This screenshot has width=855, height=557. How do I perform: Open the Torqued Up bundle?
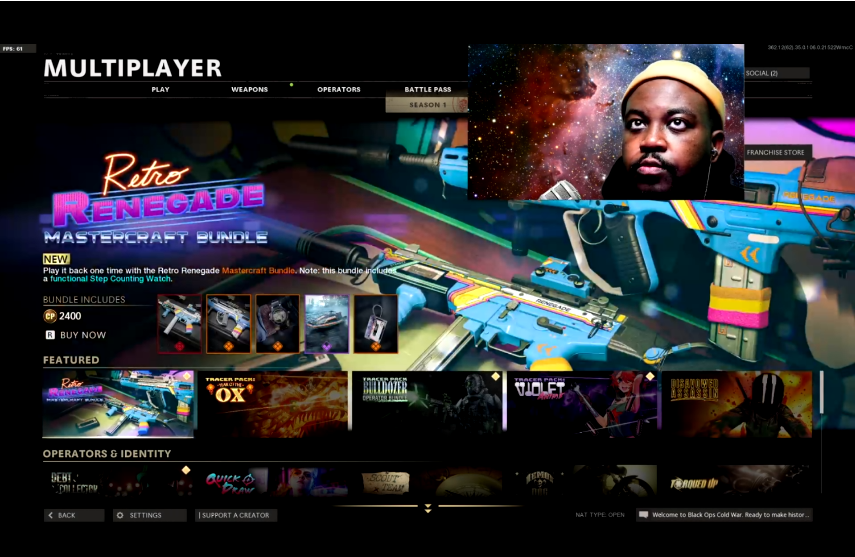click(x=737, y=481)
